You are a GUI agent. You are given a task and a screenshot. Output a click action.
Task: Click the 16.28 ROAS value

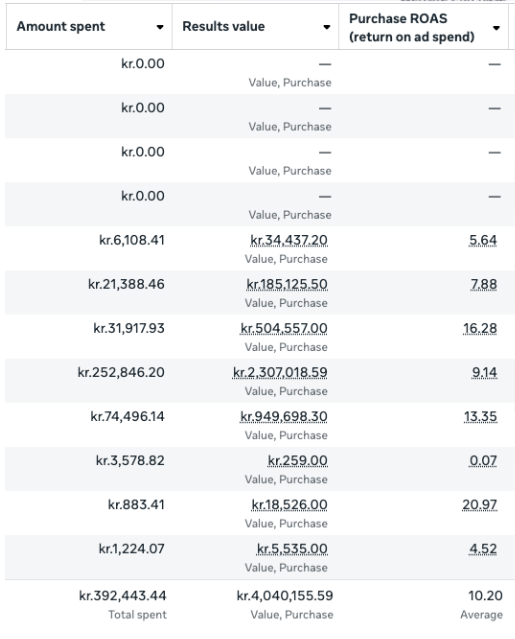[480, 328]
